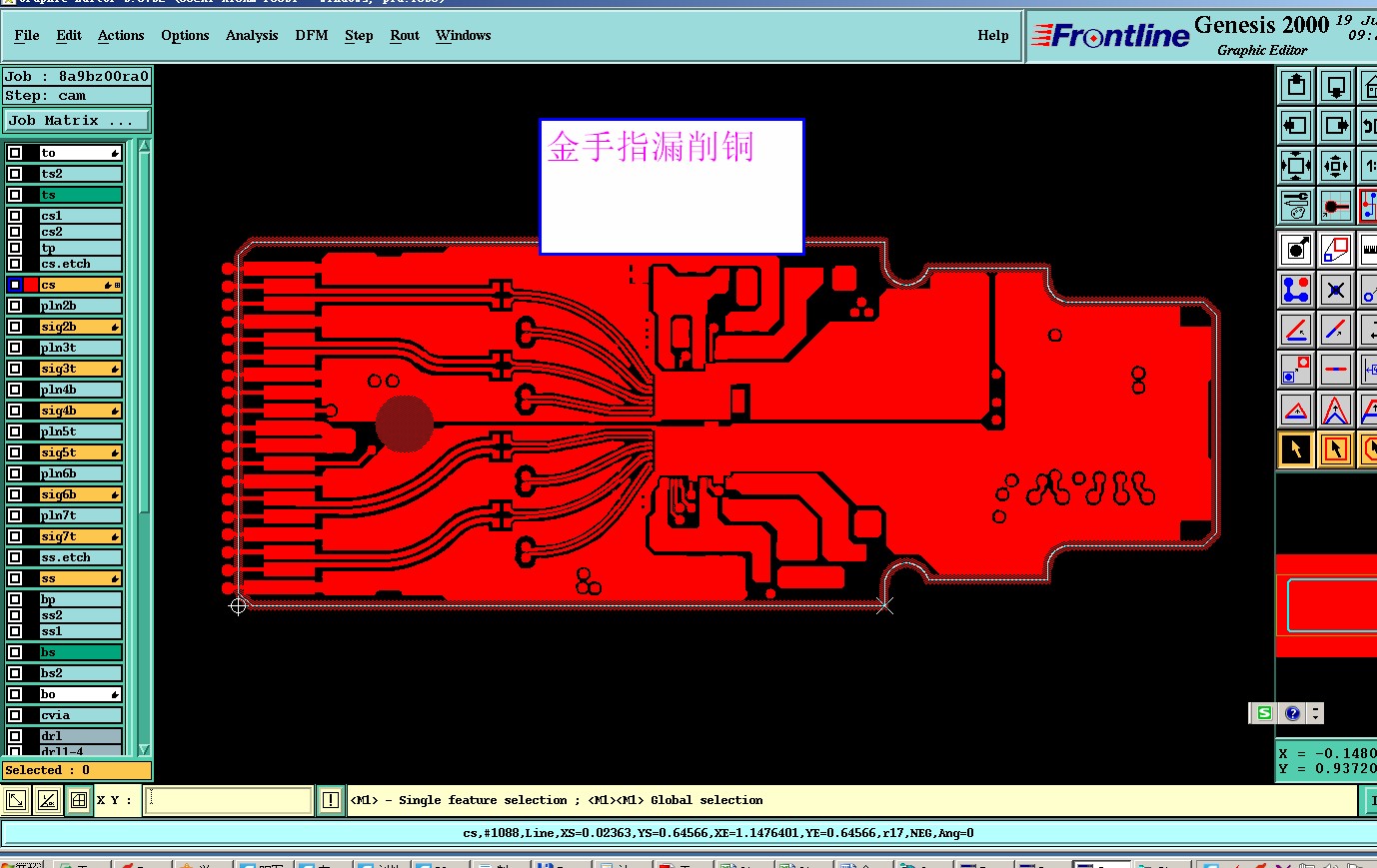
Task: Select the 'bs' layer name
Action: tap(81, 652)
